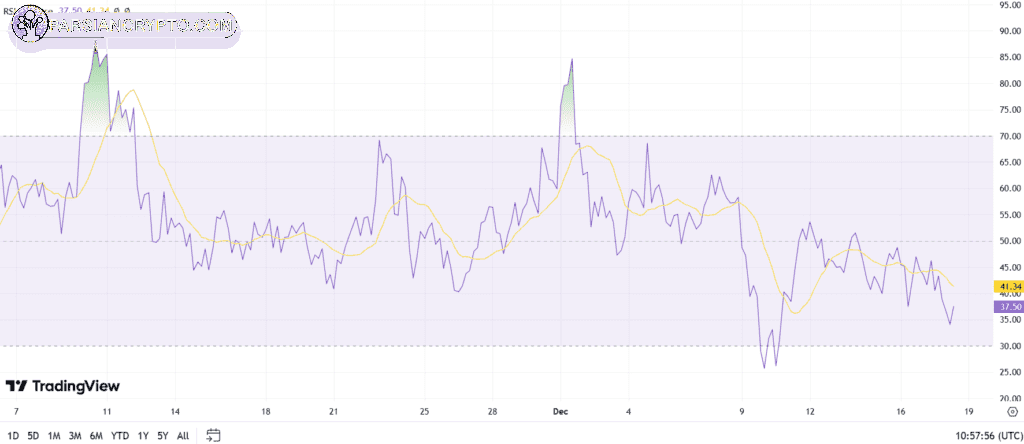Choose the YTD time range
This screenshot has width=1024, height=444.
pyautogui.click(x=120, y=436)
